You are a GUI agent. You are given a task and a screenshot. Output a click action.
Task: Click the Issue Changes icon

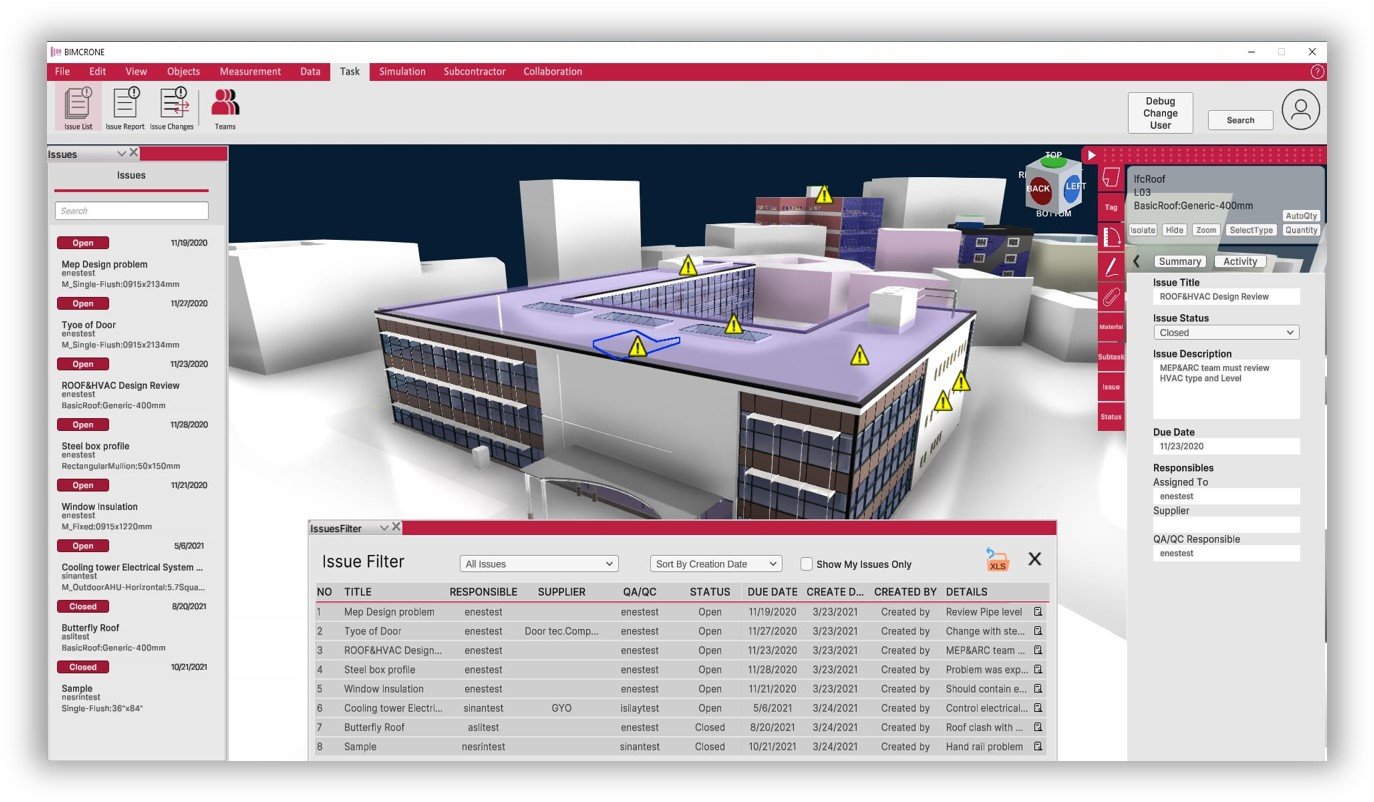click(172, 108)
